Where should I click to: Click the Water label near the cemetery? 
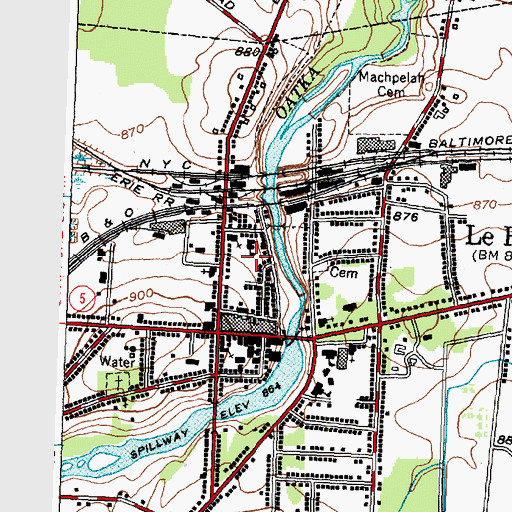coord(117,361)
